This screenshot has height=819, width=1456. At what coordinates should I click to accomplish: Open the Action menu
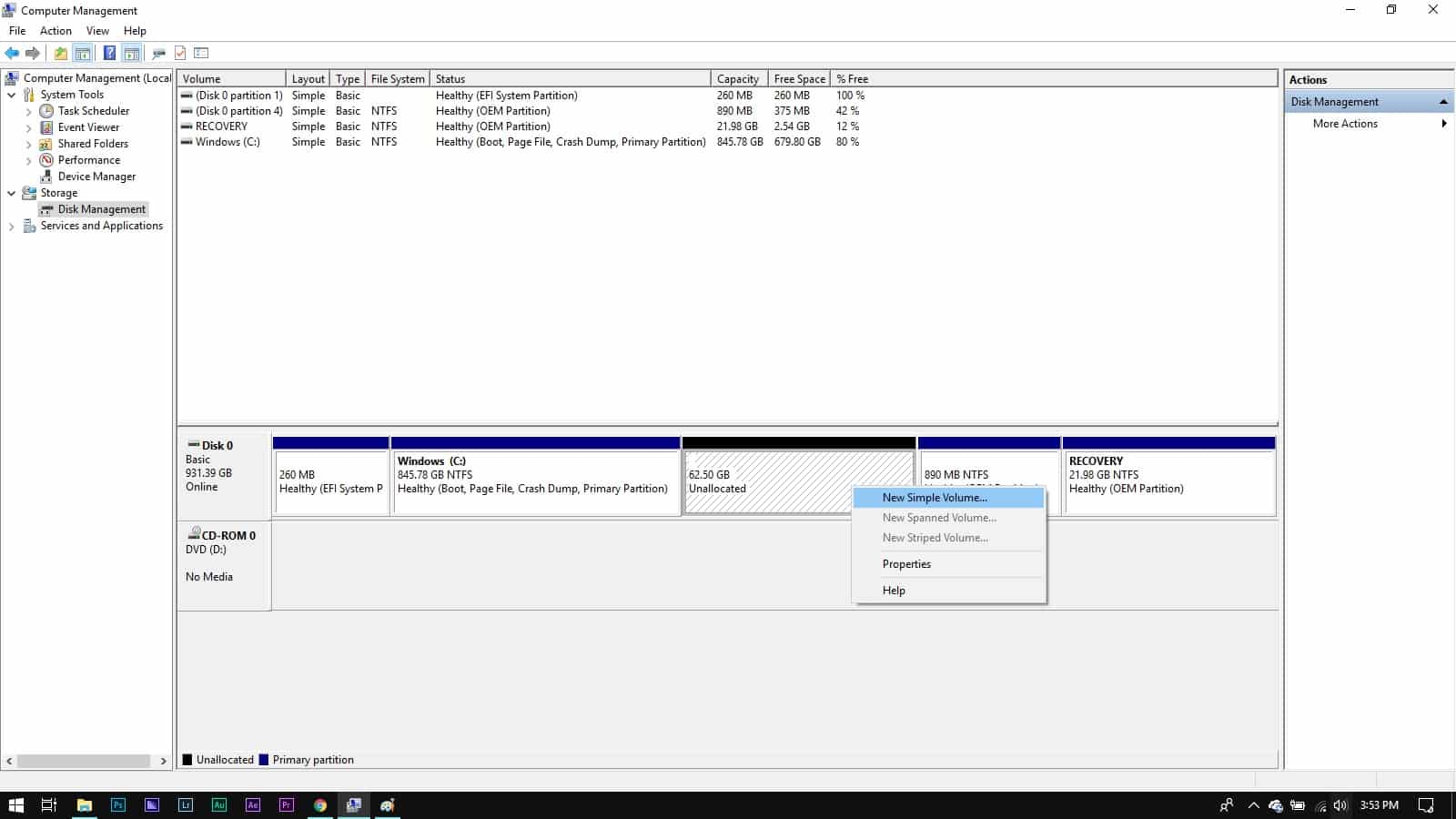click(55, 30)
